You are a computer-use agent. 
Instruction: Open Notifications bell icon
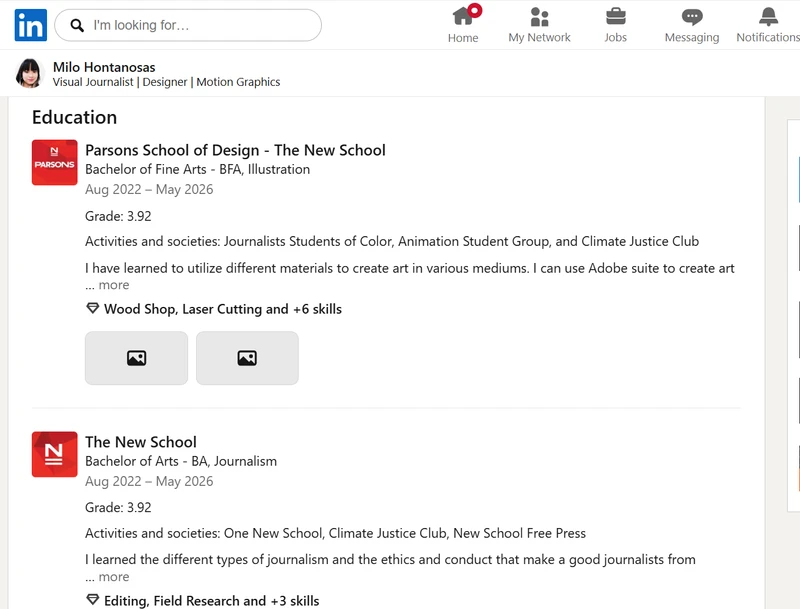click(x=768, y=16)
